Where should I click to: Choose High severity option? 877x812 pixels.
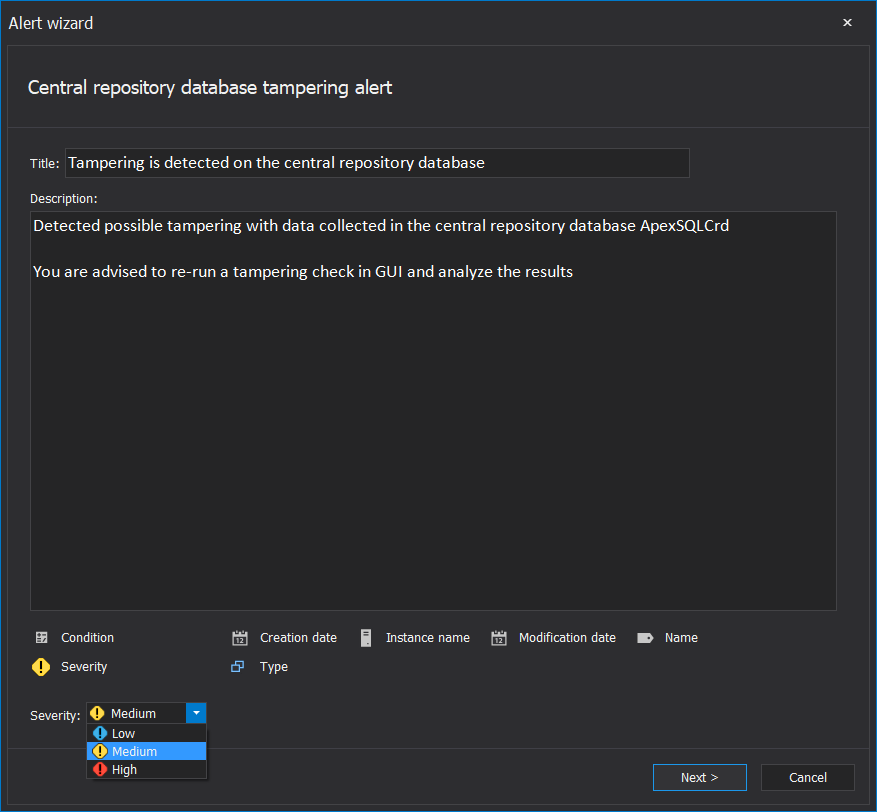click(147, 769)
